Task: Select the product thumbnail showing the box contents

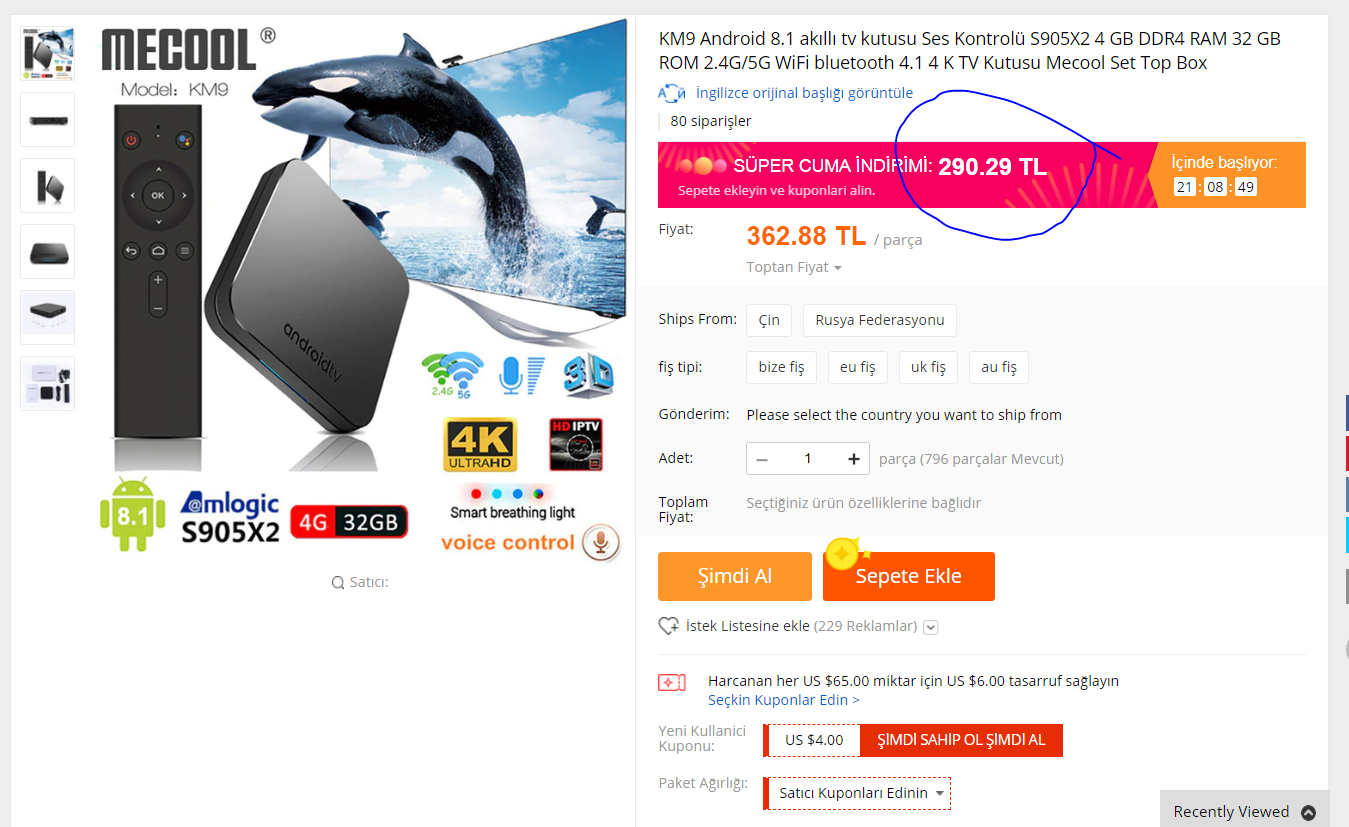Action: click(47, 383)
